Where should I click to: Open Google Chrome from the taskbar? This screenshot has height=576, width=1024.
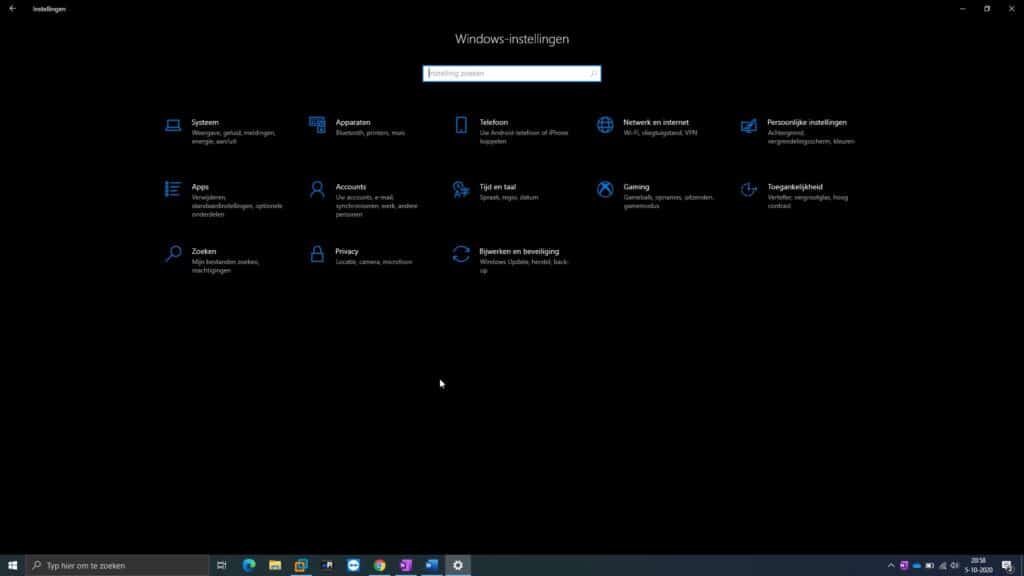379,566
